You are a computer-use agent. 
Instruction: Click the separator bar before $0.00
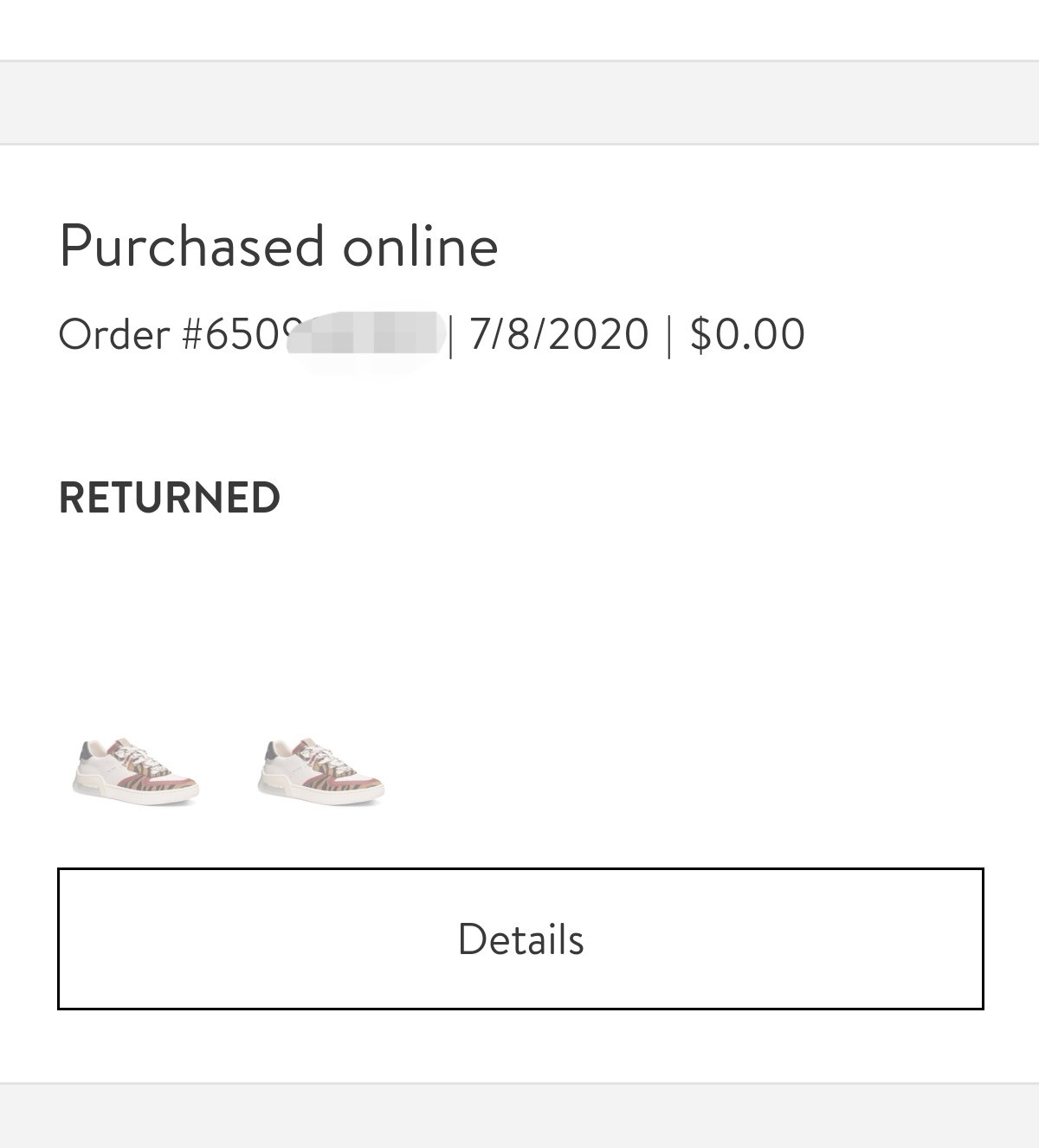668,334
